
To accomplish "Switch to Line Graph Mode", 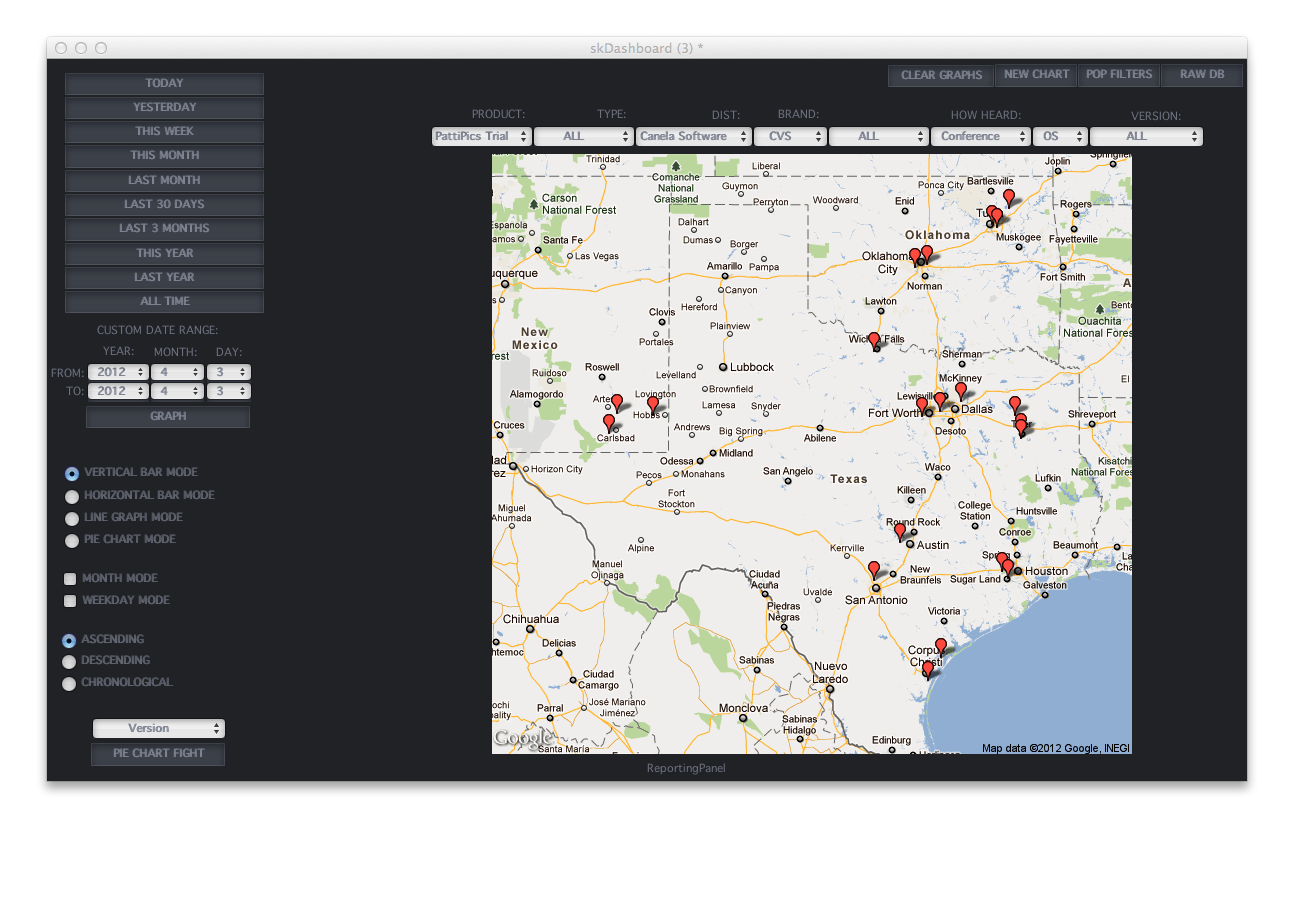I will pos(72,518).
